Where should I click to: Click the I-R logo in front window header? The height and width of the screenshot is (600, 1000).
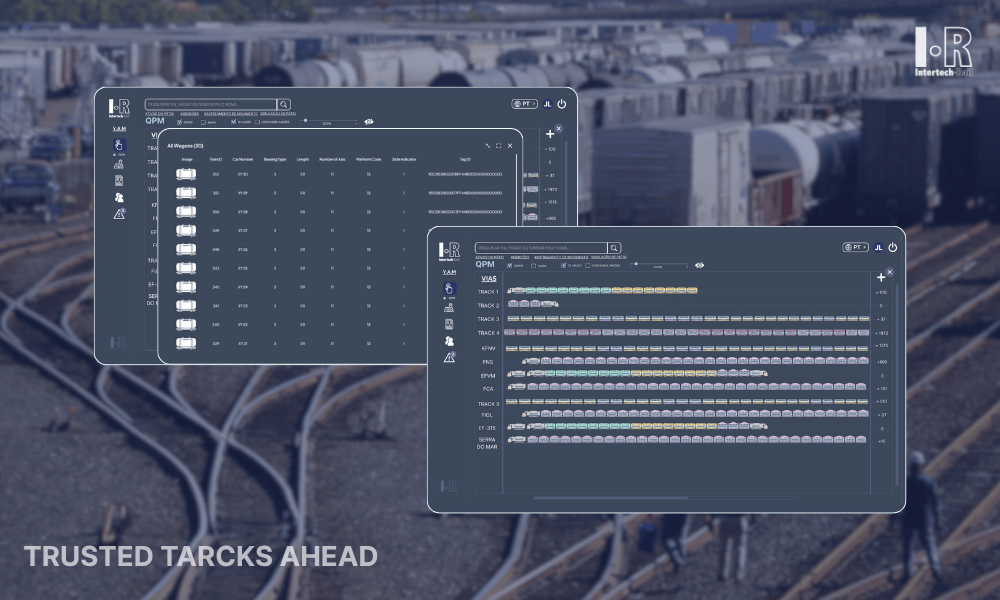tap(449, 251)
